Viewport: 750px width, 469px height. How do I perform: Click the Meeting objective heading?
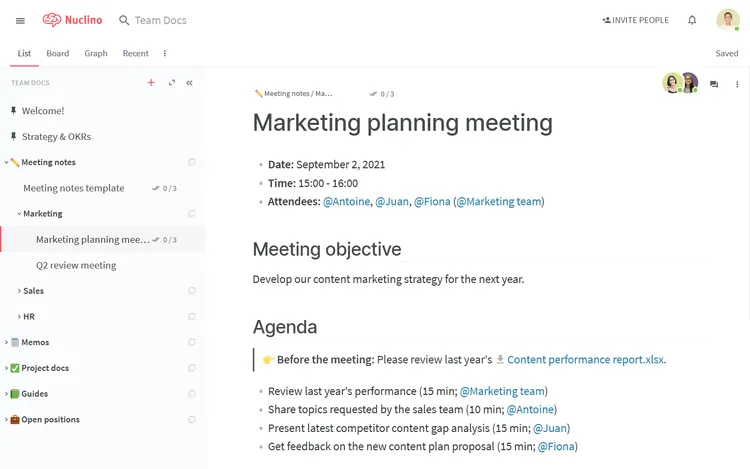coord(327,249)
